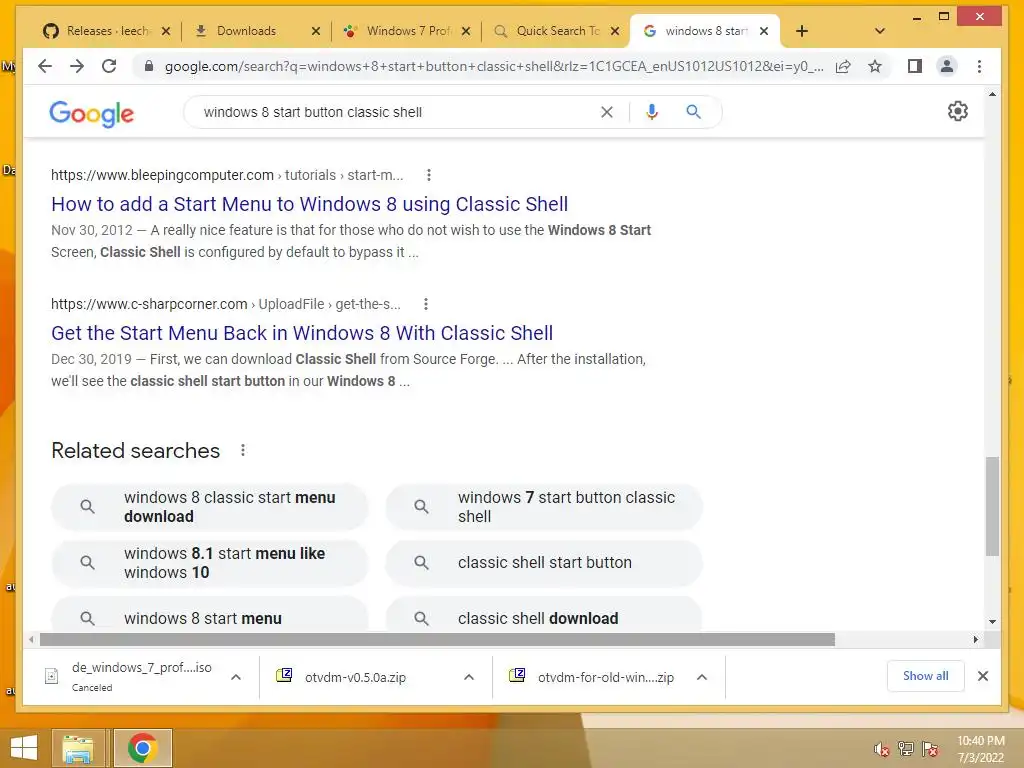This screenshot has height=768, width=1024.
Task: Open Related searches more options
Action: pyautogui.click(x=243, y=451)
